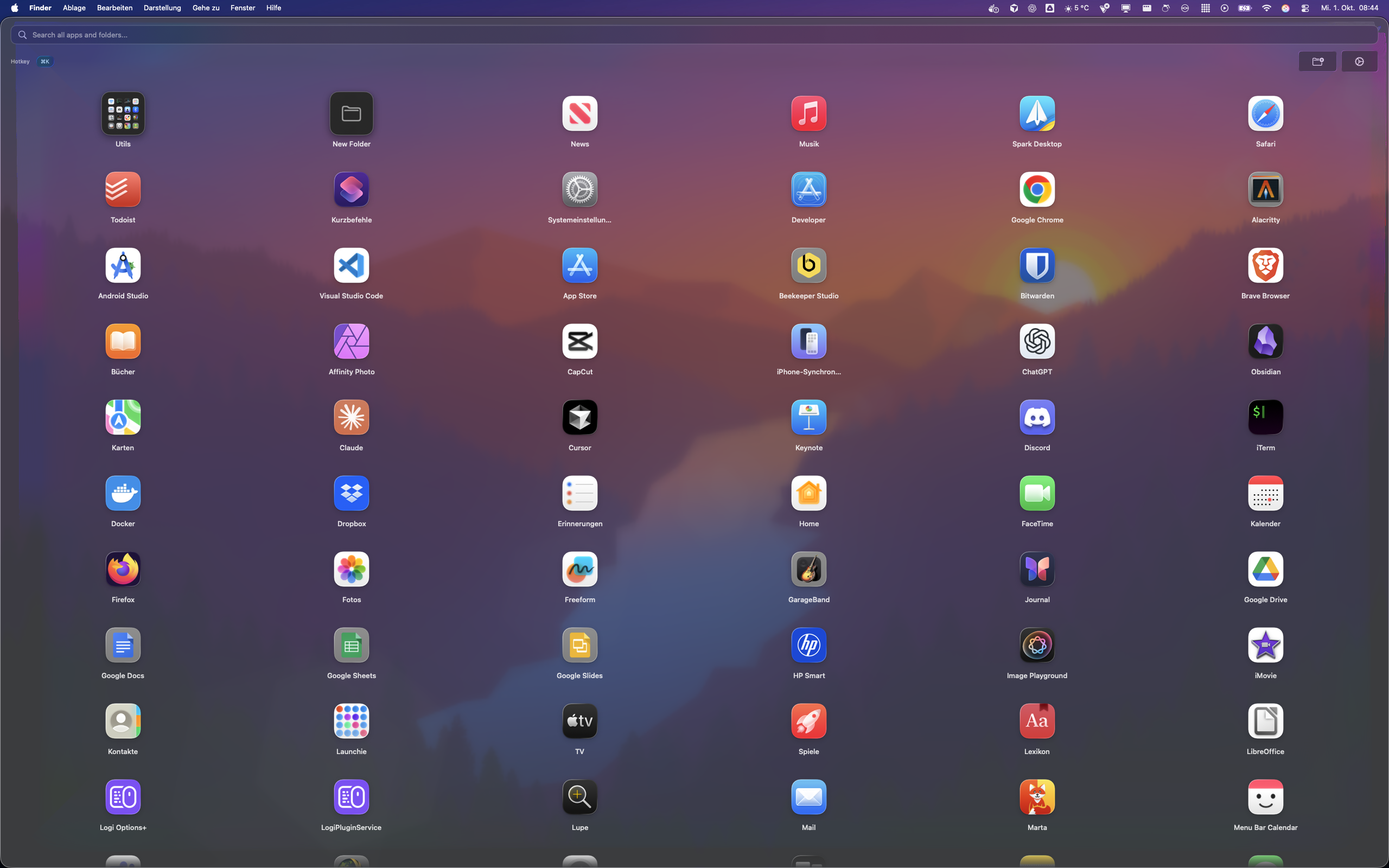Open the Claude app
The height and width of the screenshot is (868, 1389).
pyautogui.click(x=351, y=417)
